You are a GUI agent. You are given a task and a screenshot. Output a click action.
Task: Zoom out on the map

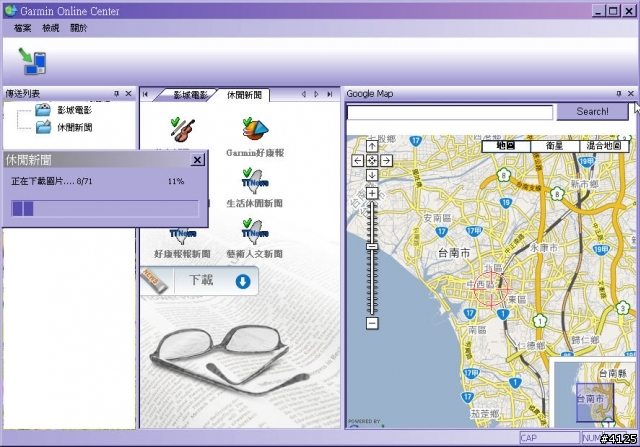coord(372,323)
